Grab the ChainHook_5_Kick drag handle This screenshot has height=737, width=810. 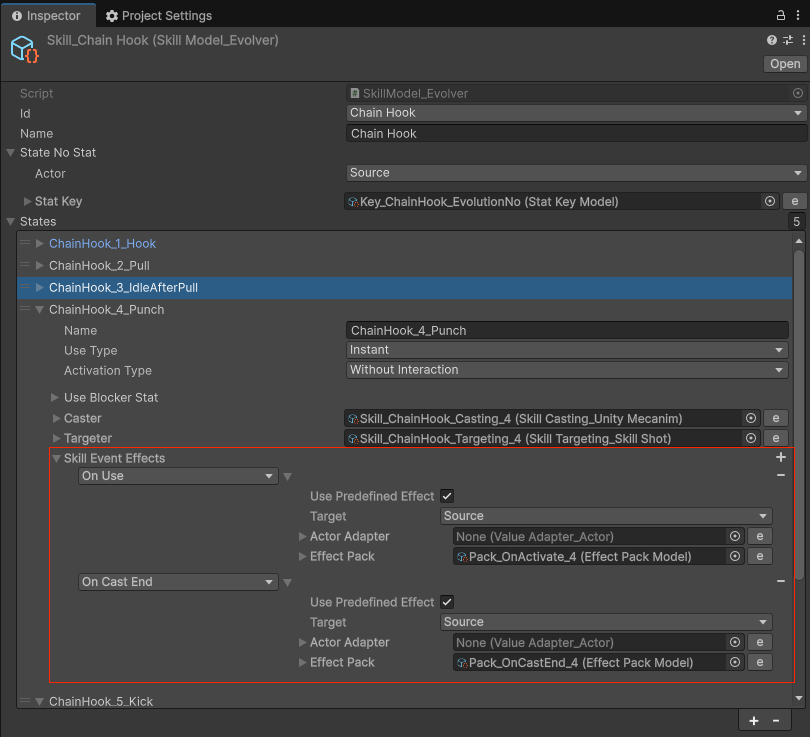coord(25,701)
